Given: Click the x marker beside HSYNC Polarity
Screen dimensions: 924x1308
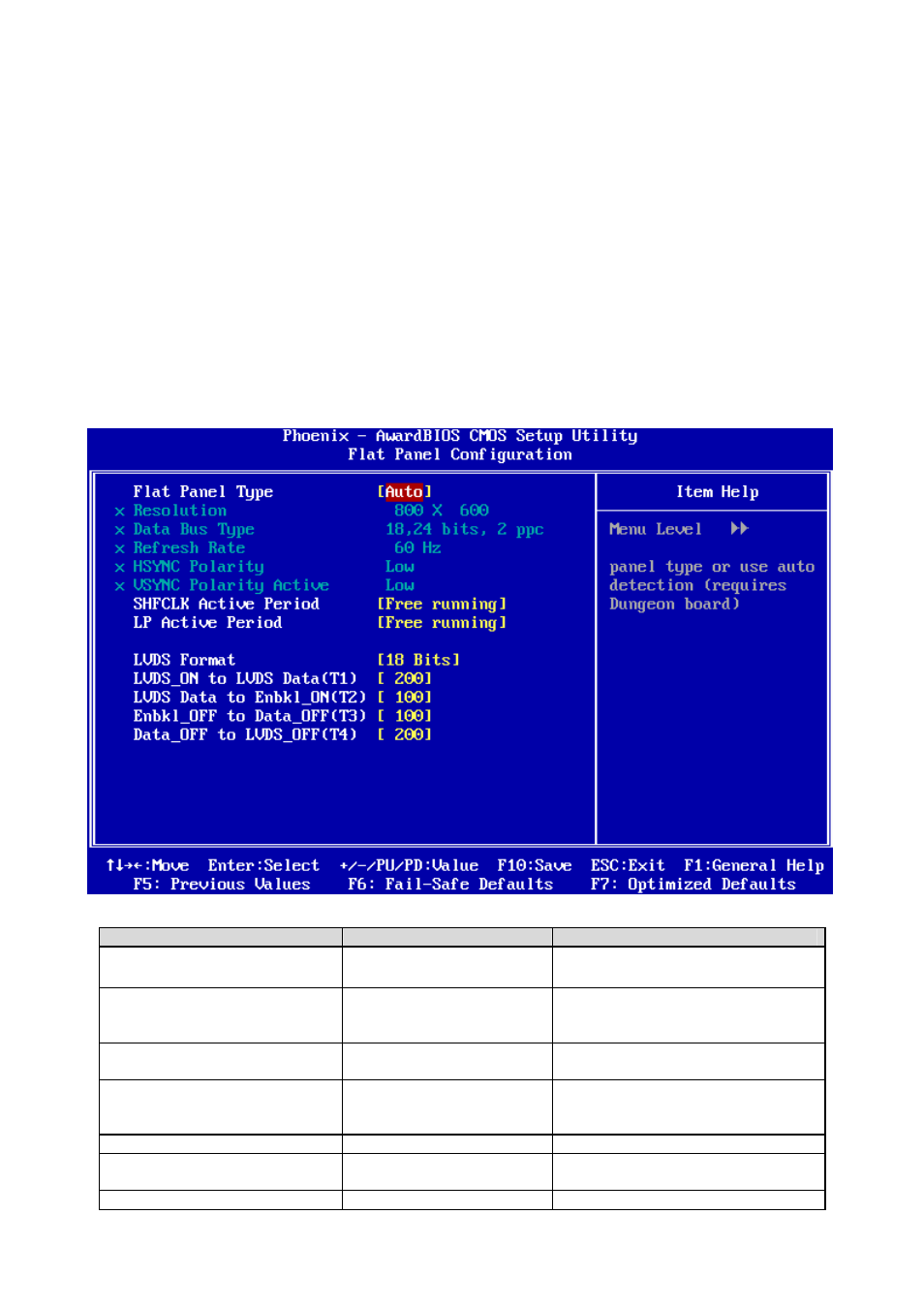Looking at the screenshot, I should pyautogui.click(x=120, y=567).
